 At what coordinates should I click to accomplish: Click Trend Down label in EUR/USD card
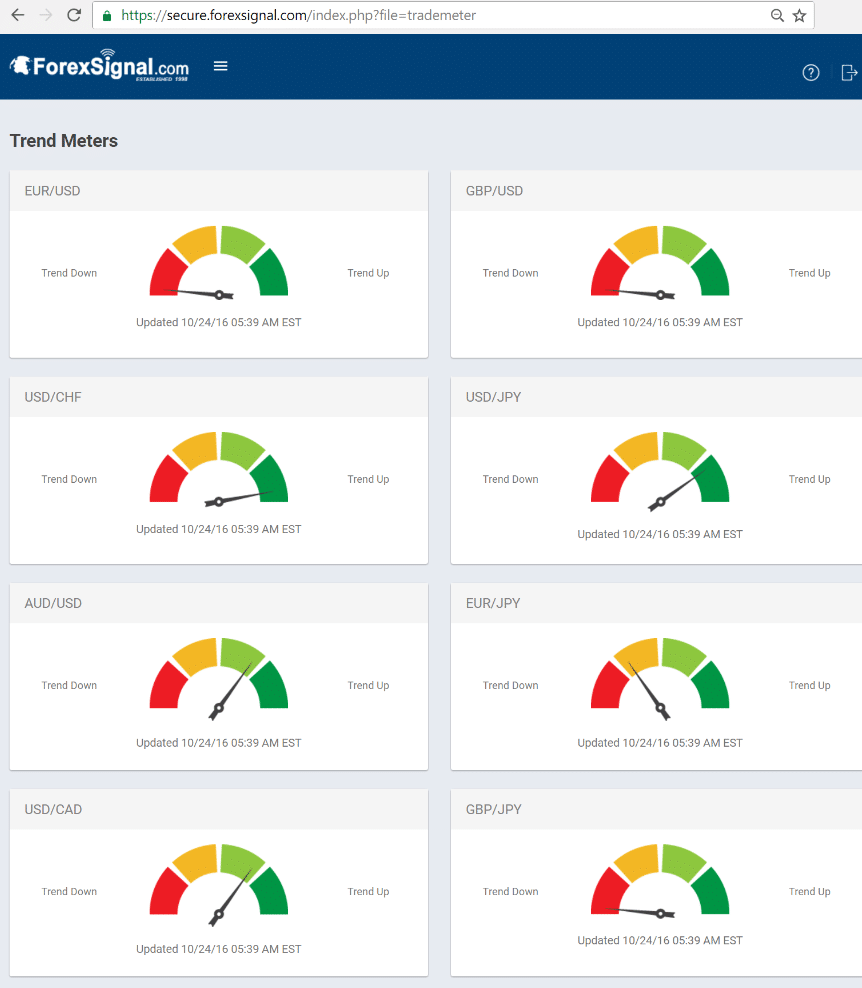[x=69, y=273]
